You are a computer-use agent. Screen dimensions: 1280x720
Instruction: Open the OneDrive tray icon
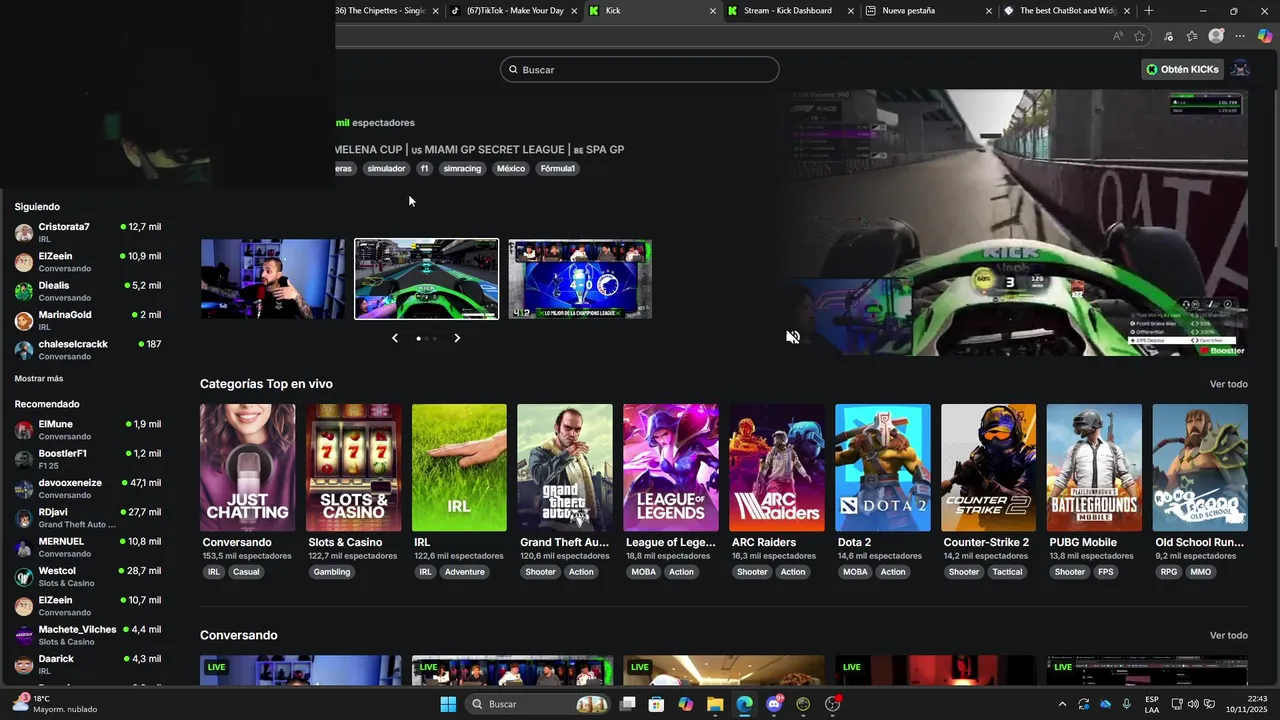1105,704
